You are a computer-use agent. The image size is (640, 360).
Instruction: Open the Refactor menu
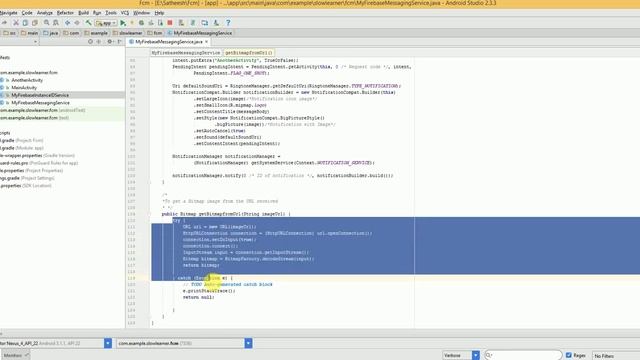[x=65, y=13]
